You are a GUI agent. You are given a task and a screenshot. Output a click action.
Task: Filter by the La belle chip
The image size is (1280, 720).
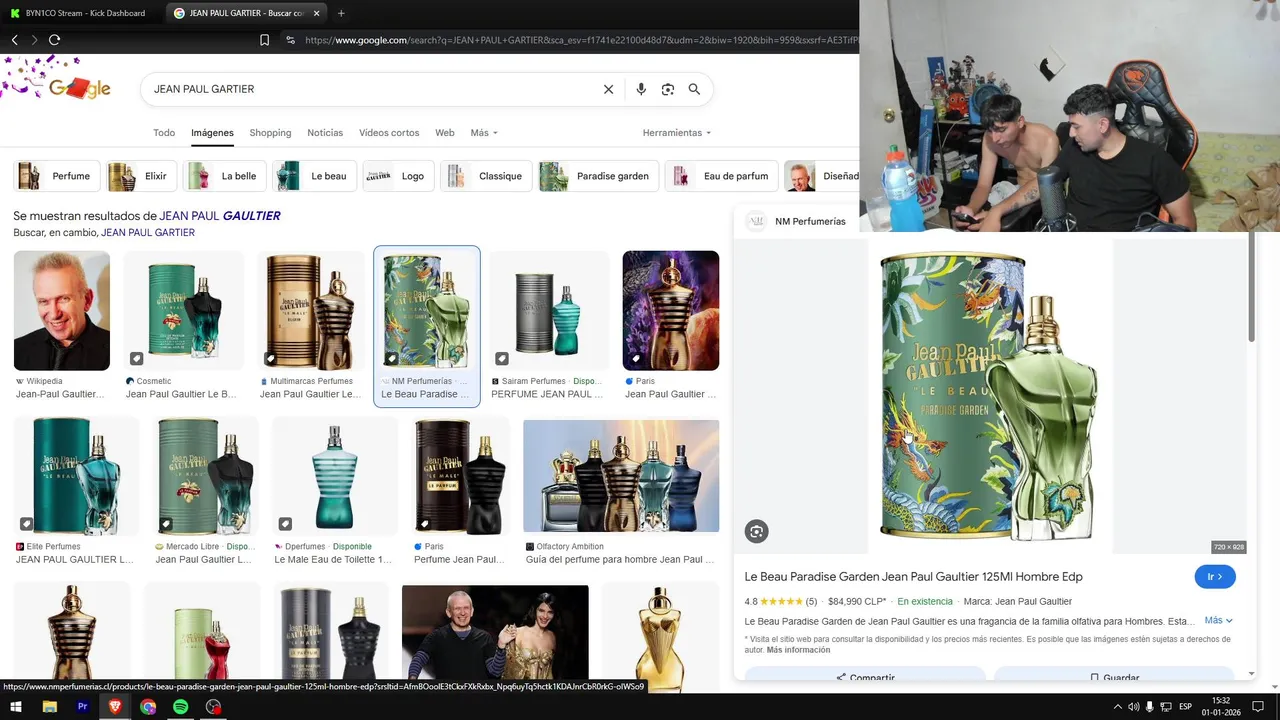(225, 176)
